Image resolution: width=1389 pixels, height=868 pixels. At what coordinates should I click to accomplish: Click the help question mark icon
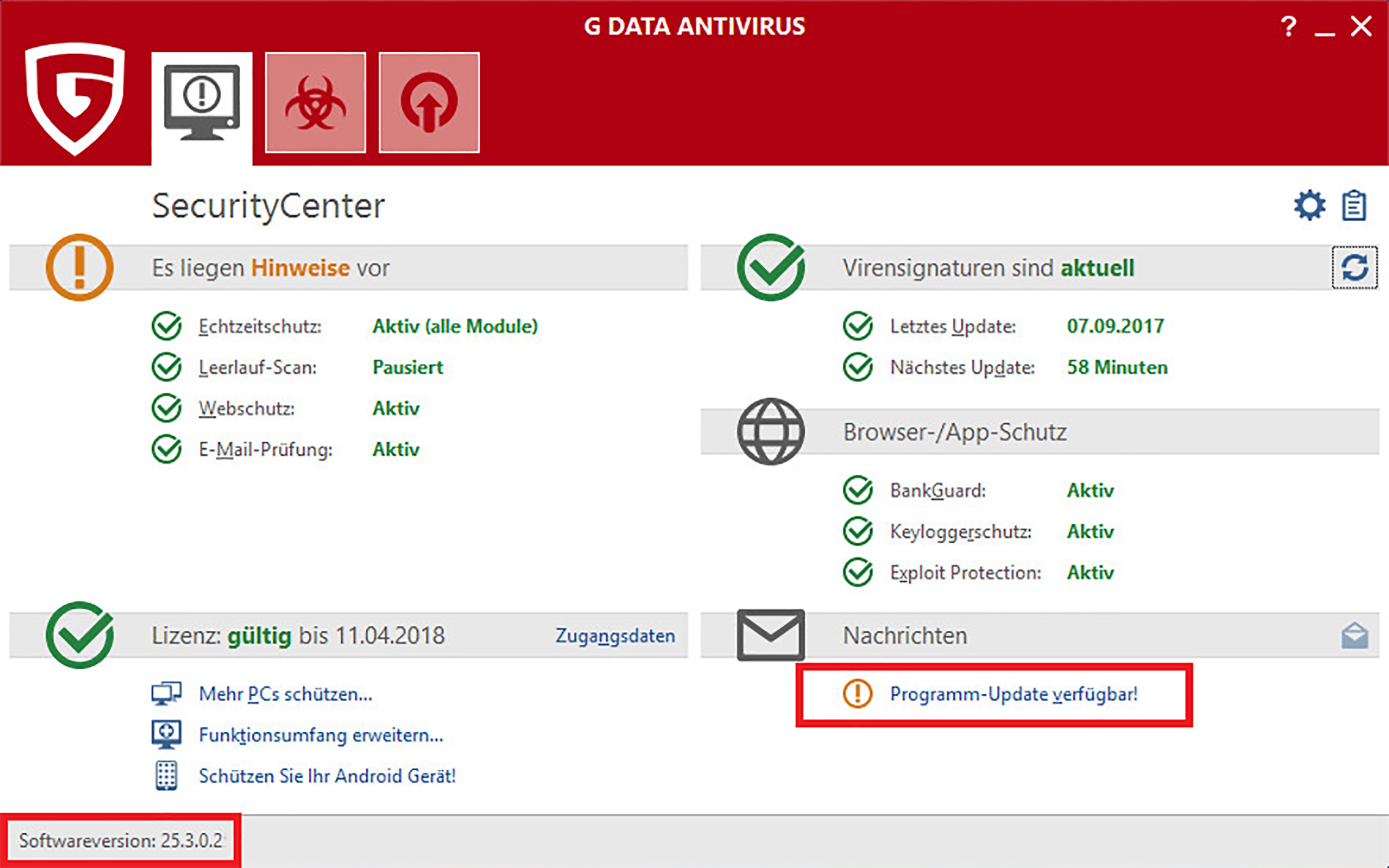1288,26
